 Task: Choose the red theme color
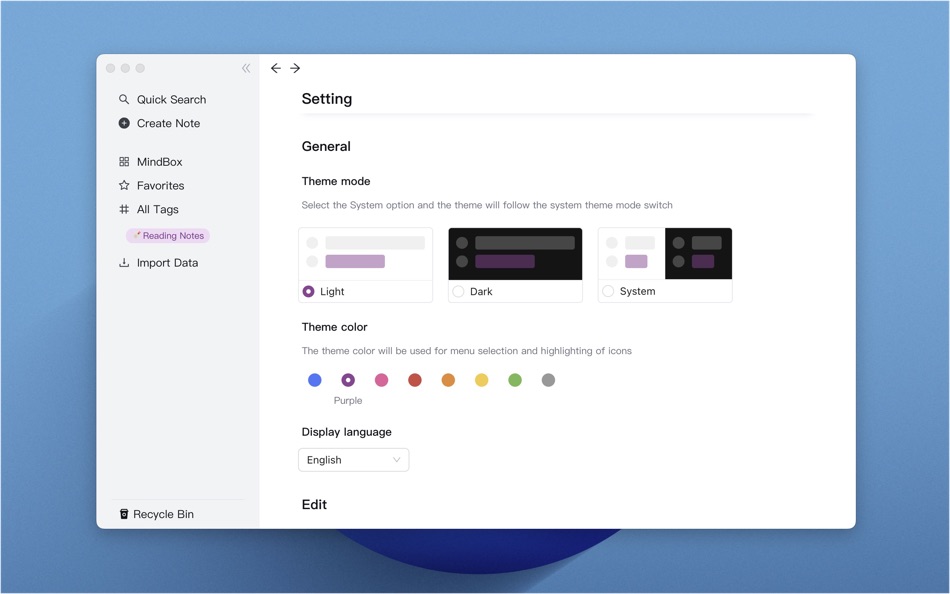tap(414, 380)
